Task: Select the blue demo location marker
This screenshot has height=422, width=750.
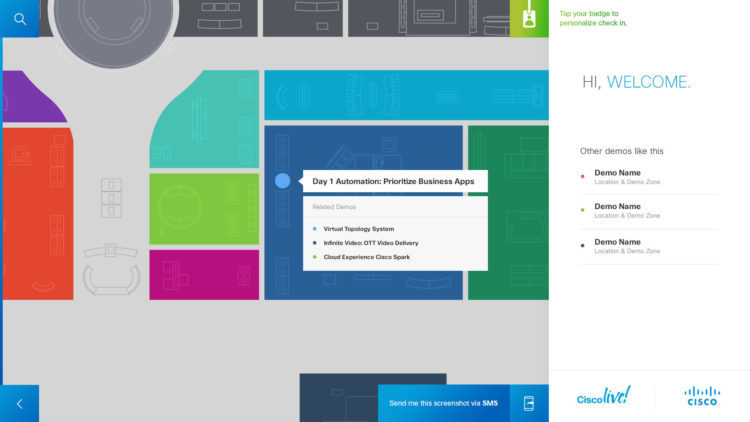Action: (x=282, y=181)
